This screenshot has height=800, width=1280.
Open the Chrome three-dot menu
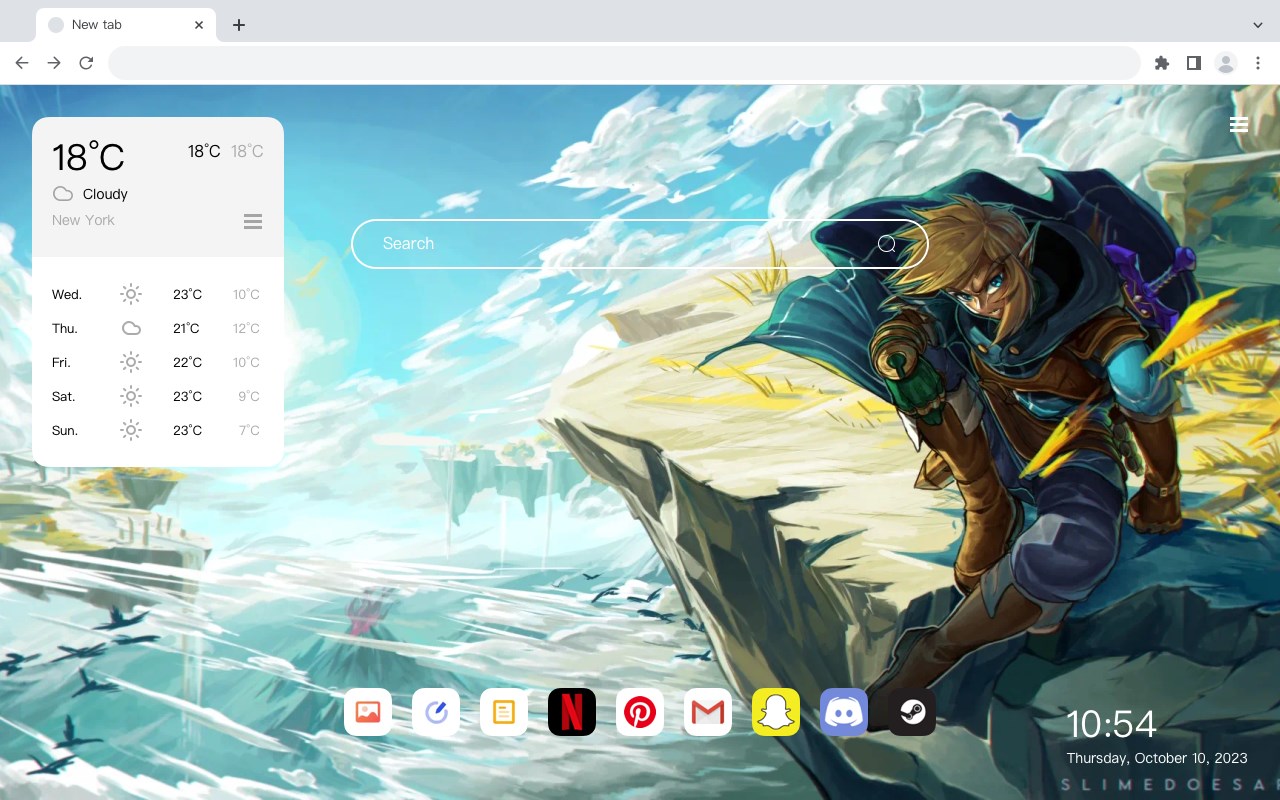1258,63
